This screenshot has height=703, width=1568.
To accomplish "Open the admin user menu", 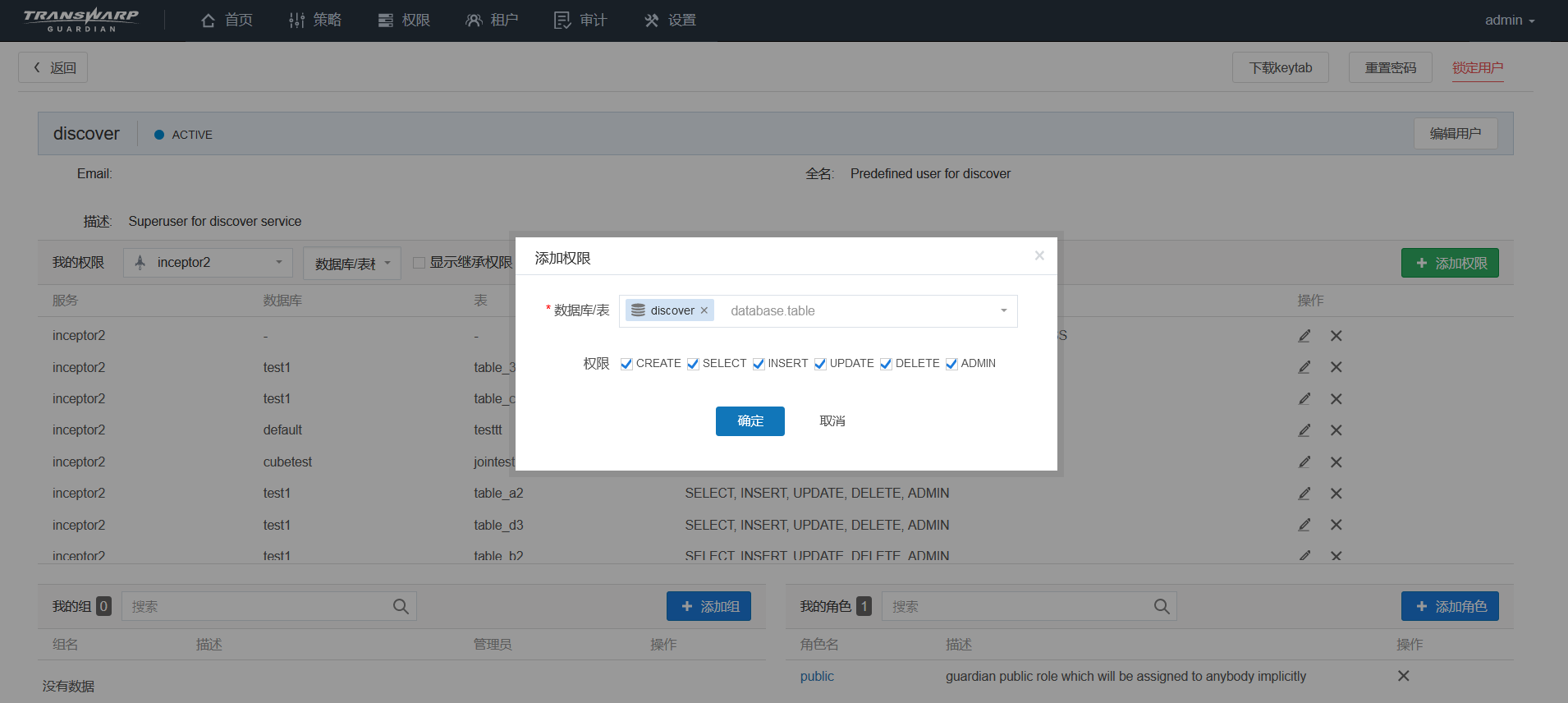I will [x=1509, y=21].
